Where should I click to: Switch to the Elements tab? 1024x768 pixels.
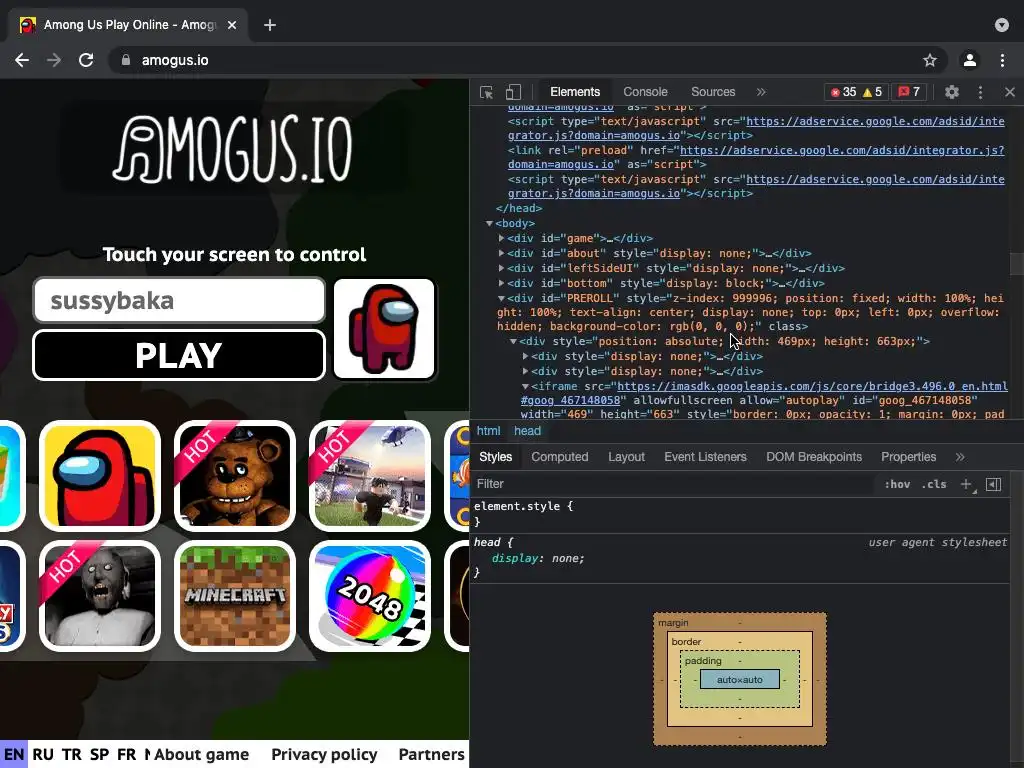[x=575, y=92]
